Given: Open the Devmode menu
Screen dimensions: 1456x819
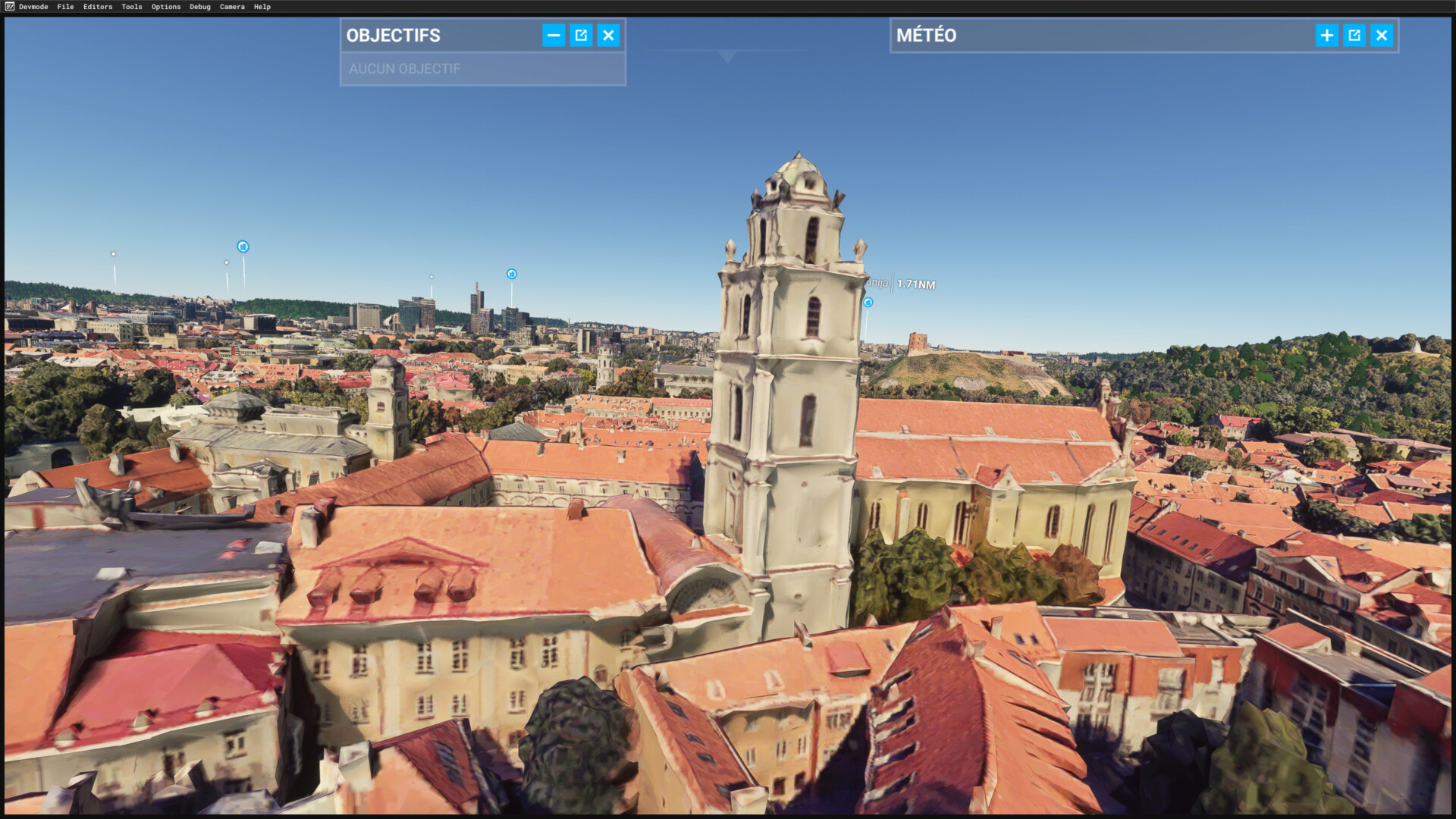Looking at the screenshot, I should (33, 7).
